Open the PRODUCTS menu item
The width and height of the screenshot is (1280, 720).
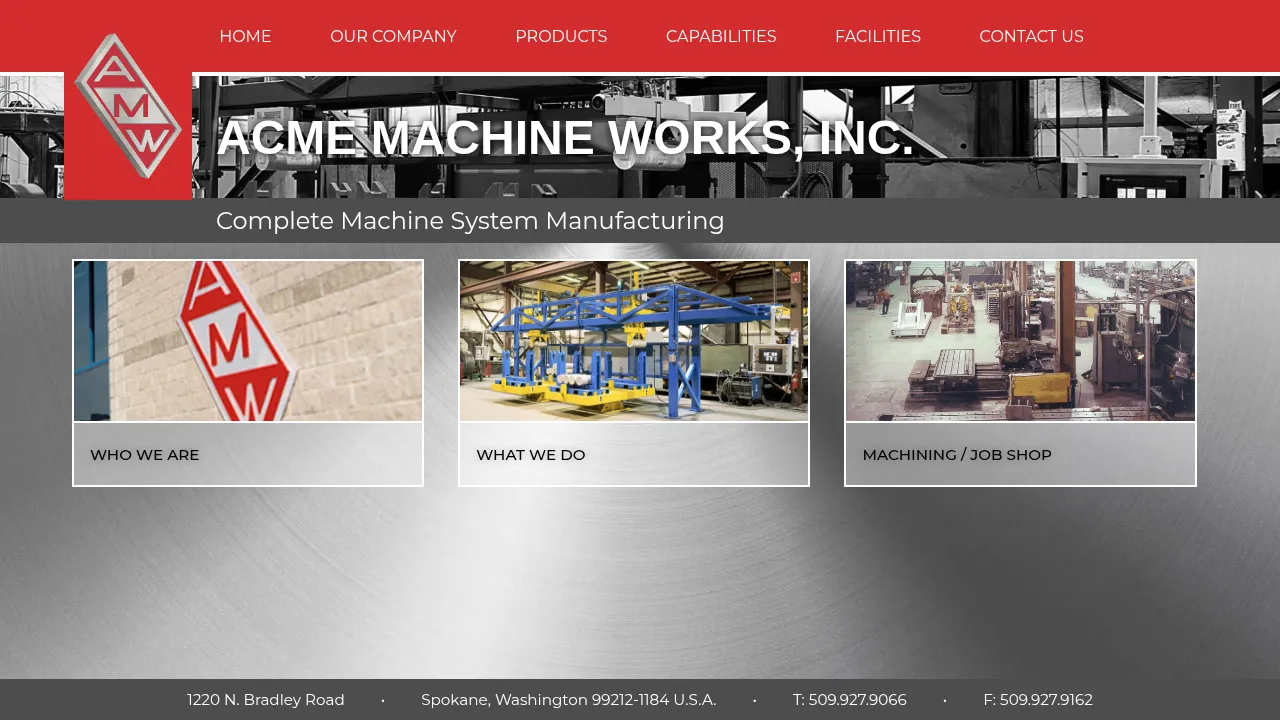pyautogui.click(x=561, y=37)
